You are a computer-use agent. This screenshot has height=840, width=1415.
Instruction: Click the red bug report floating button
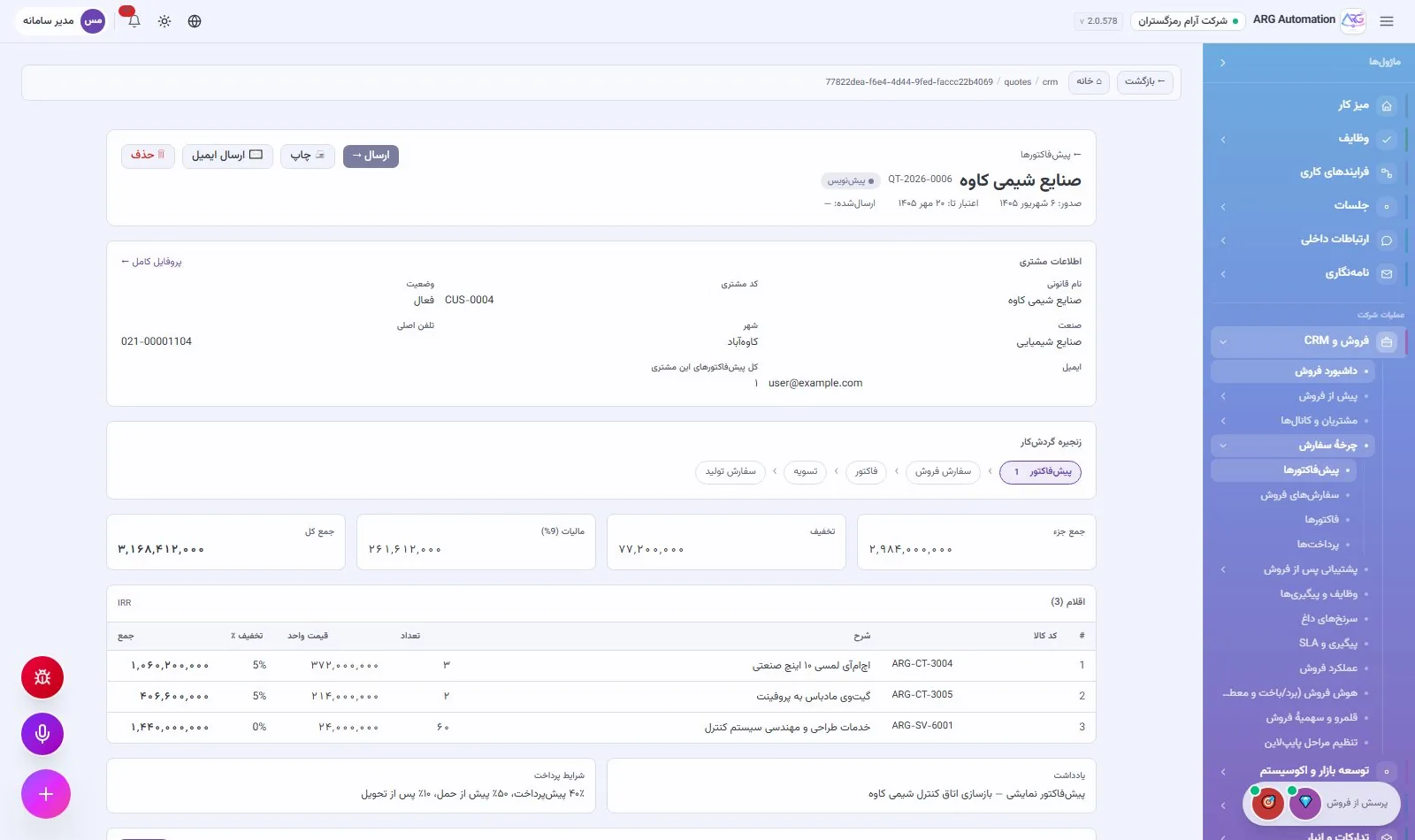(x=42, y=677)
